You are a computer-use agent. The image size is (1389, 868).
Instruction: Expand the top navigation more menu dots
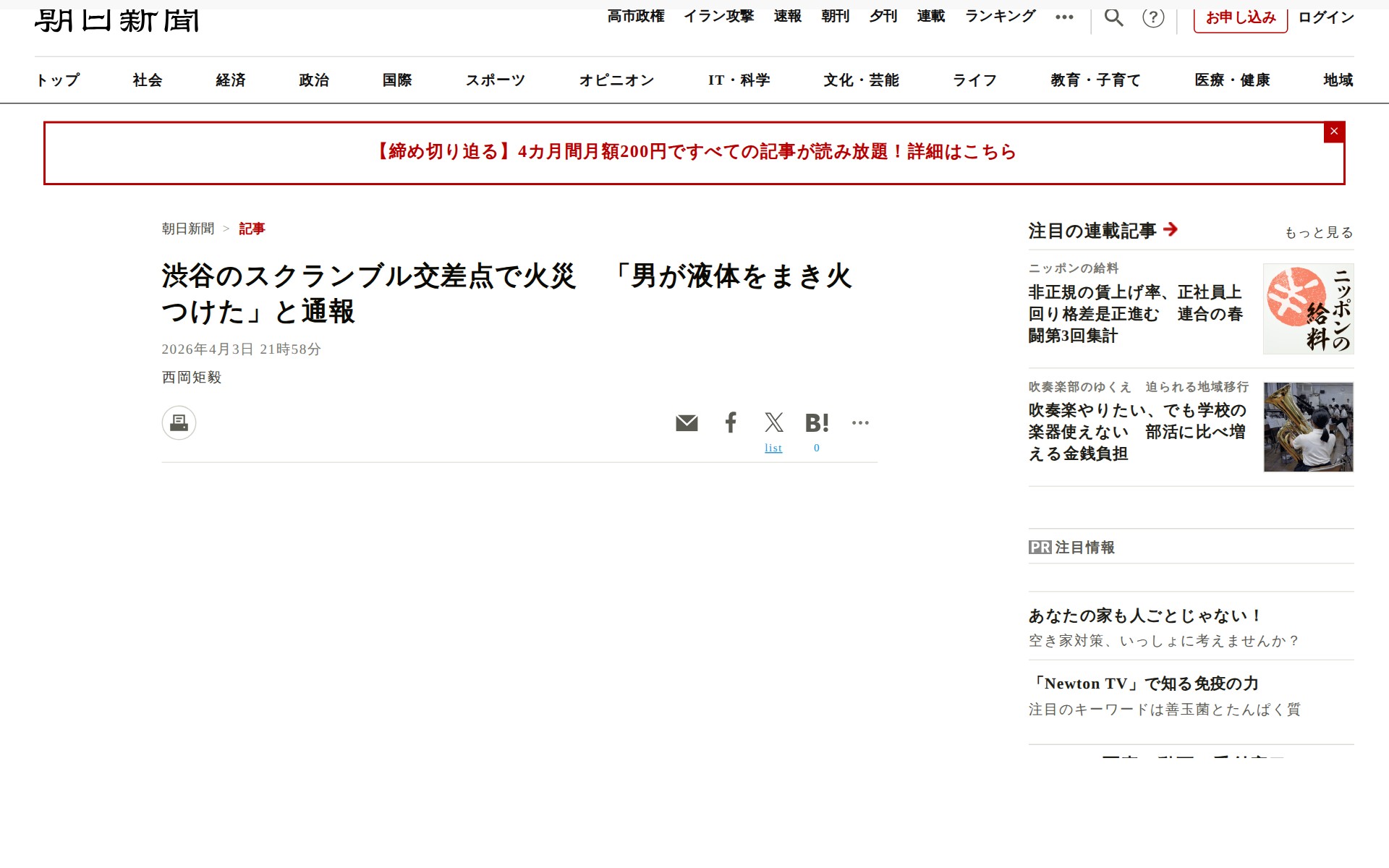pos(1064,17)
